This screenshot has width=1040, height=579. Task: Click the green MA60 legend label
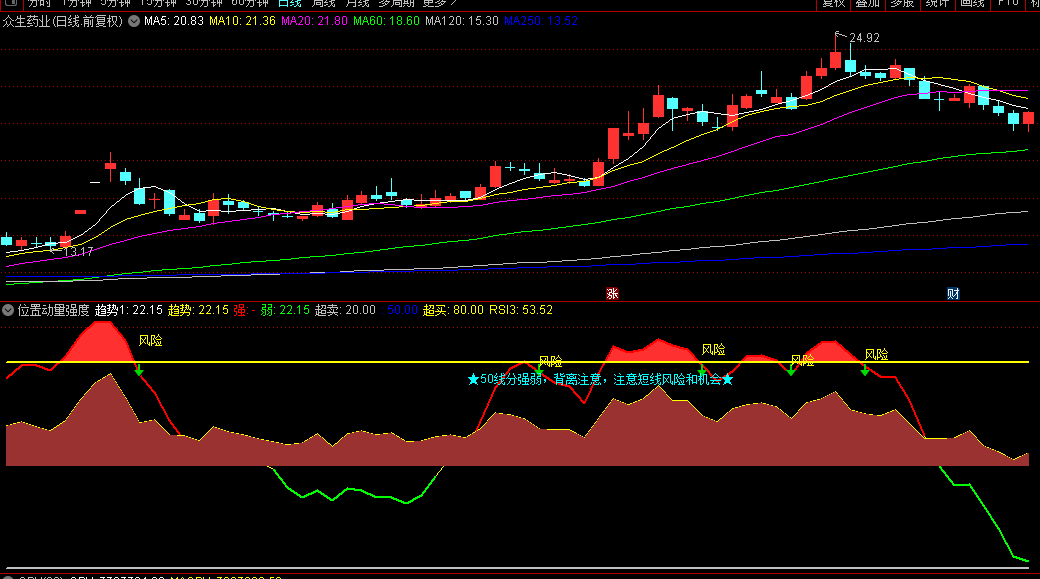click(386, 21)
